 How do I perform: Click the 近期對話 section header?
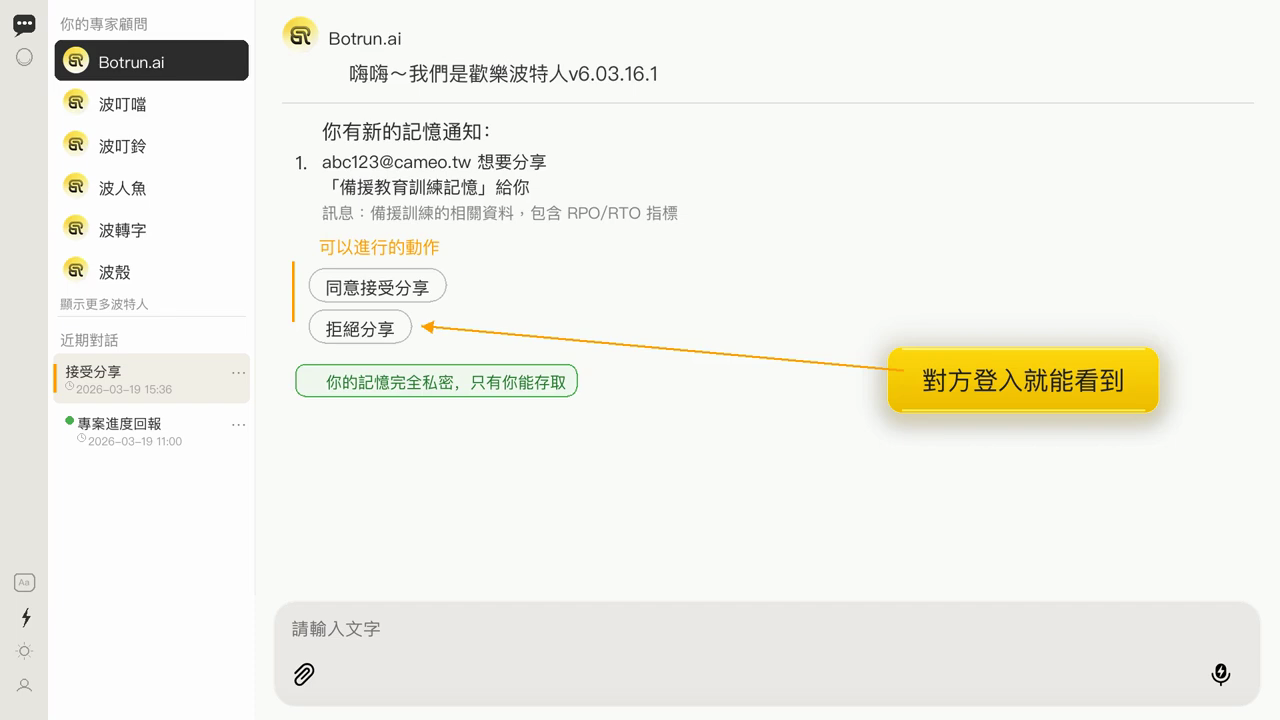pyautogui.click(x=89, y=340)
